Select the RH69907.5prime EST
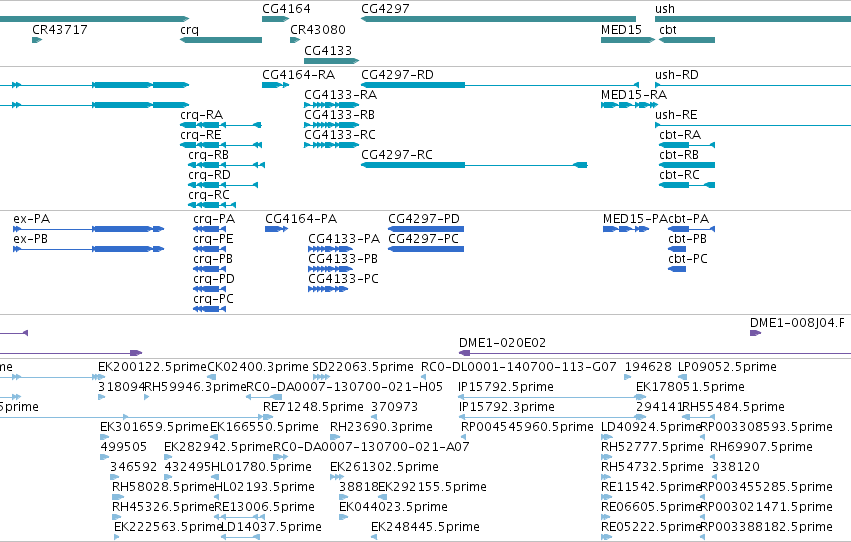This screenshot has width=851, height=542. 714,457
